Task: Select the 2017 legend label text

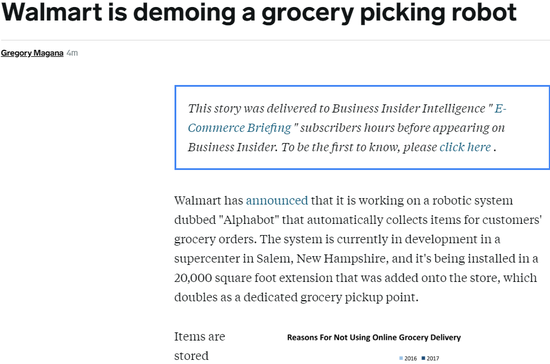Action: 433,358
